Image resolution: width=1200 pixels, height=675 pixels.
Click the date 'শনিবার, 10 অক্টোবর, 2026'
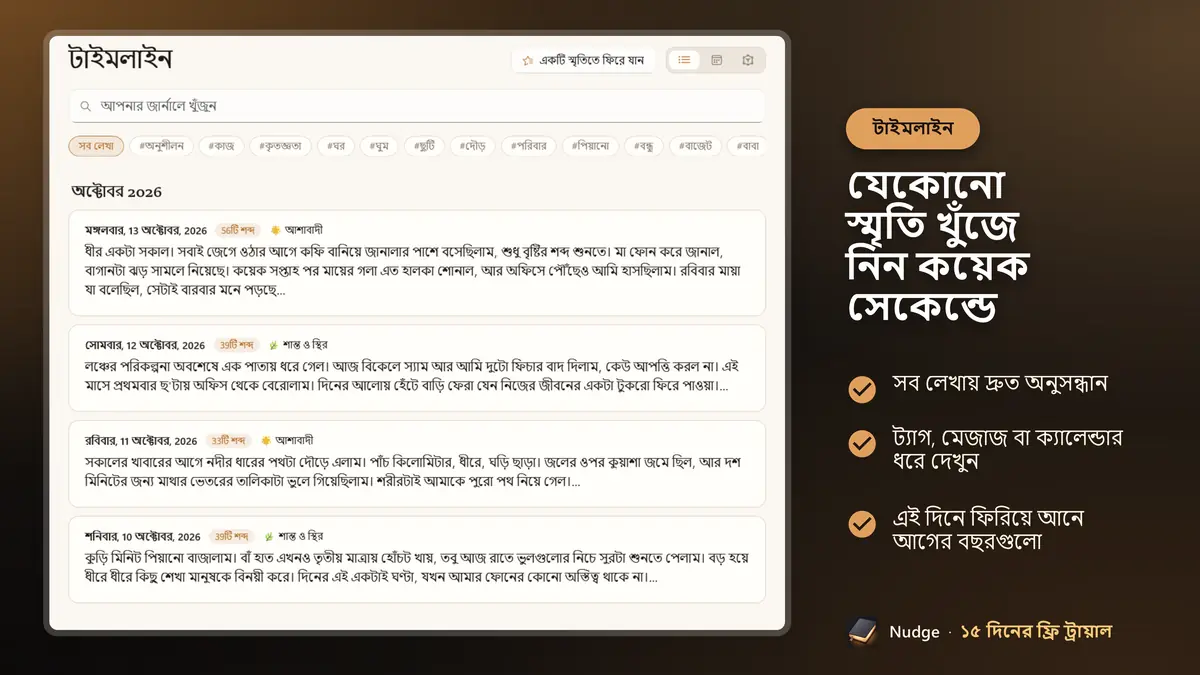143,536
